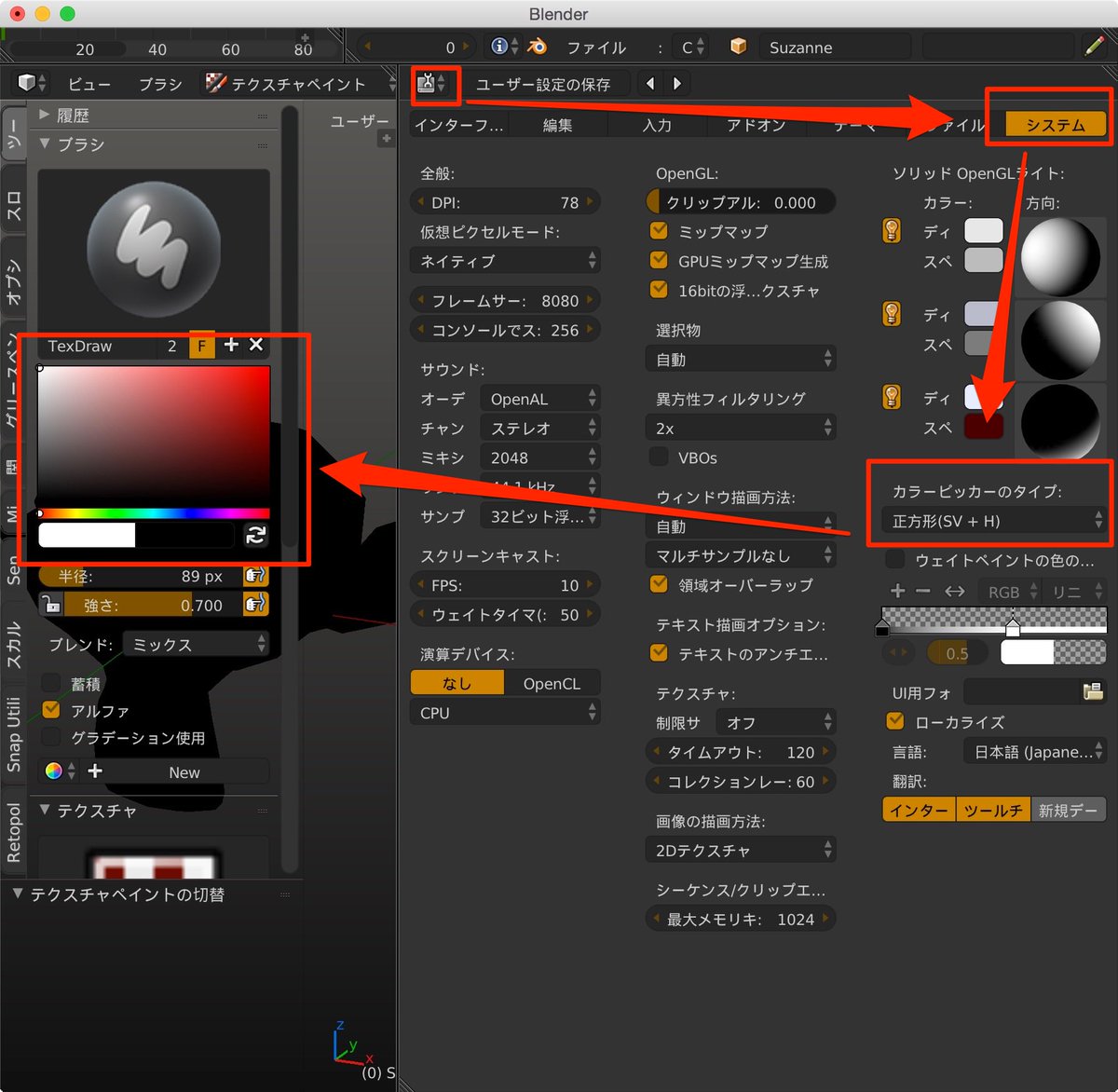Toggle the third solid OpenGL light bulb
1118x1092 pixels.
click(x=892, y=398)
